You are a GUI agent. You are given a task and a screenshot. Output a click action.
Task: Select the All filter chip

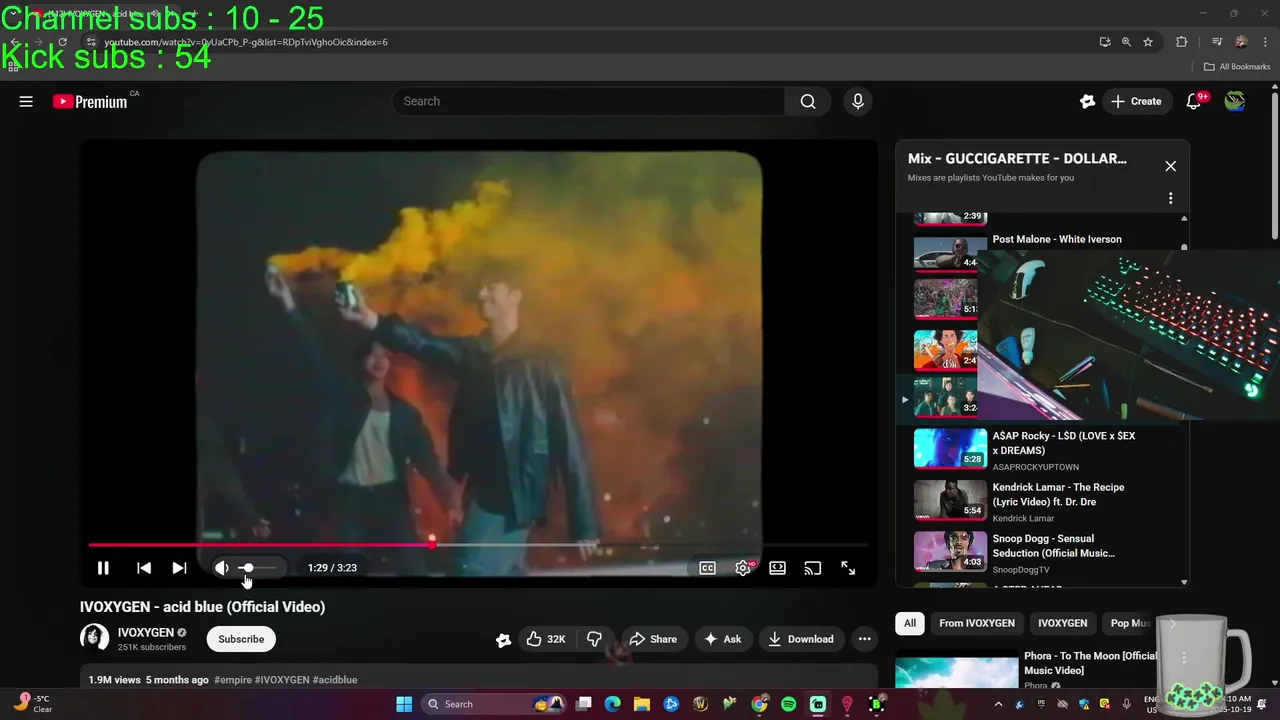[x=910, y=623]
